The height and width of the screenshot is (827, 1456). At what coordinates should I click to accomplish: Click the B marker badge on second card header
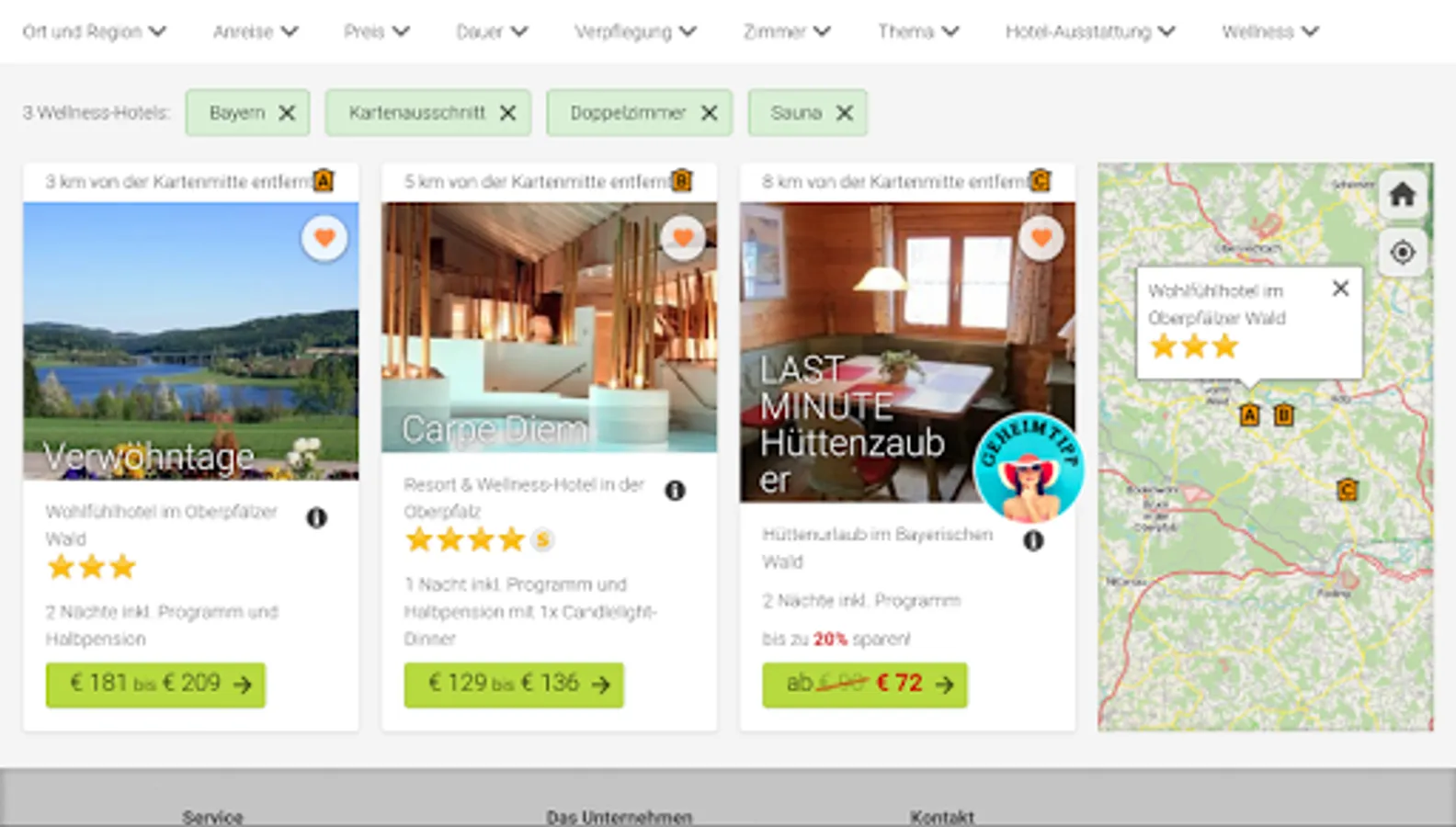click(681, 181)
